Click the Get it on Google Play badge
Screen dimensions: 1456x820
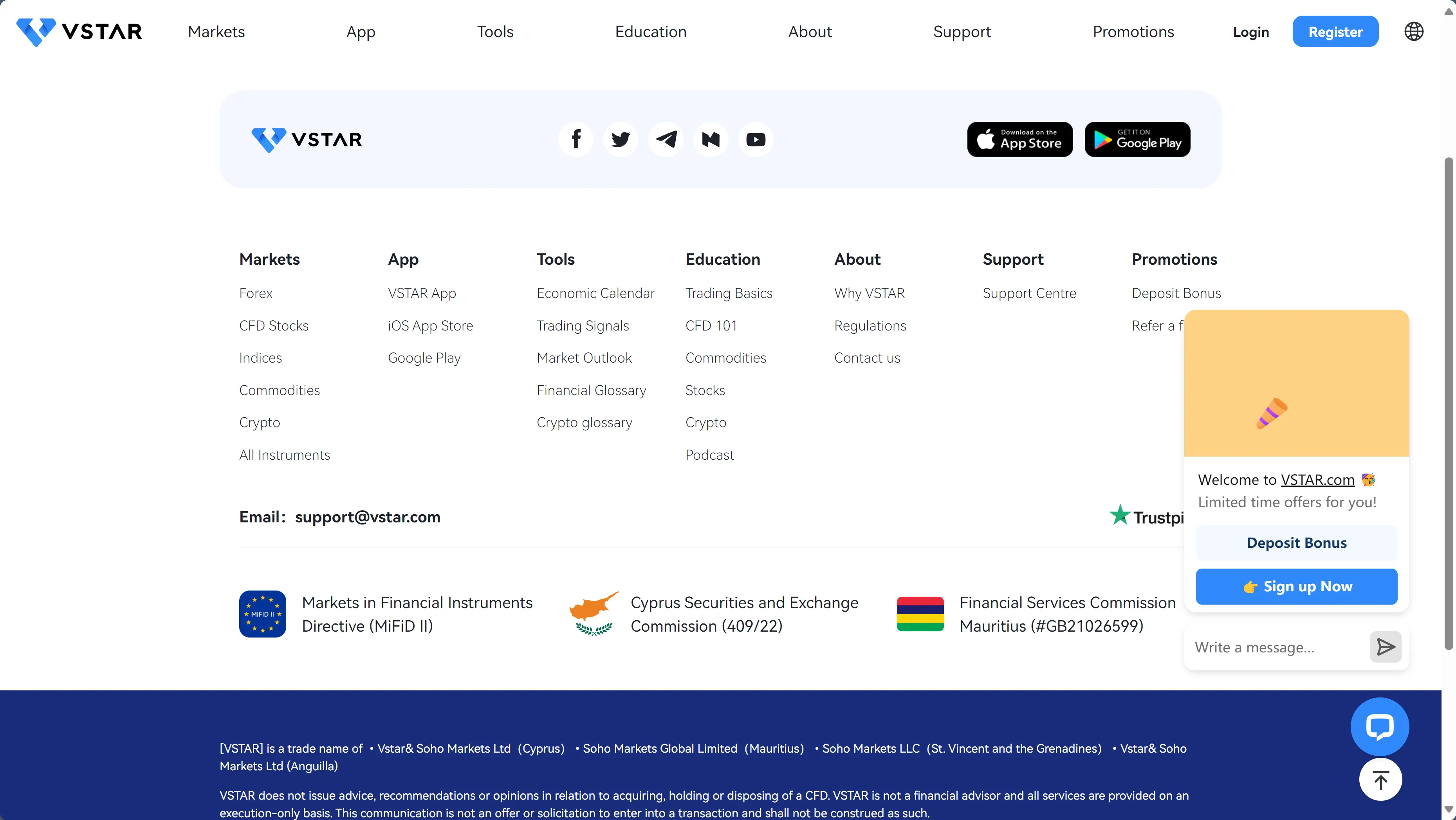(x=1137, y=139)
